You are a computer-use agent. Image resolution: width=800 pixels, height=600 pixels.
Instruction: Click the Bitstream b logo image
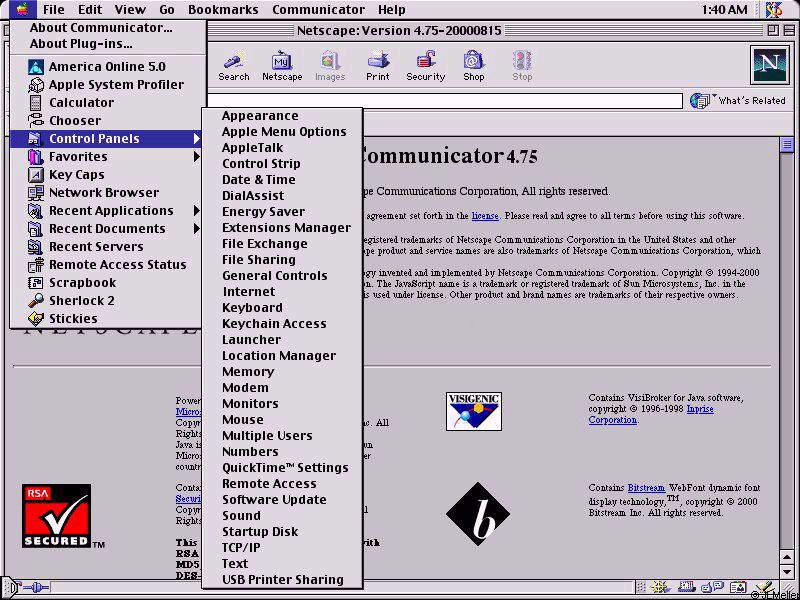[478, 514]
